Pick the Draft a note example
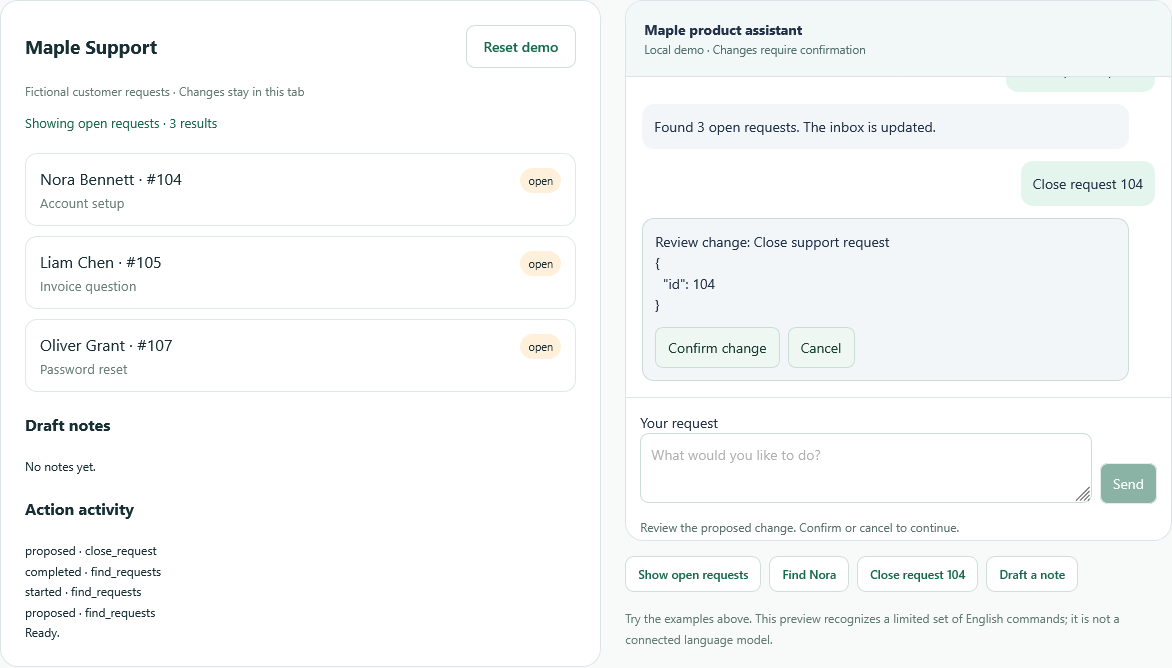 1031,575
